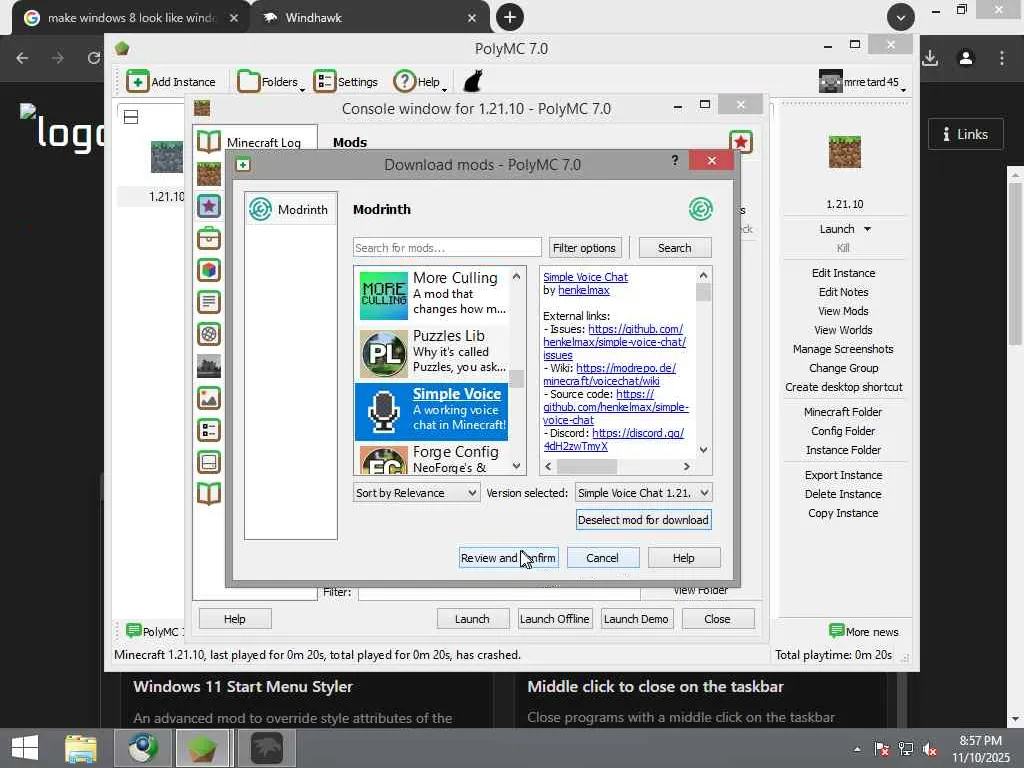Screen dimensions: 1024x768
Task: Open the colored cube shader packs icon
Action: [209, 270]
